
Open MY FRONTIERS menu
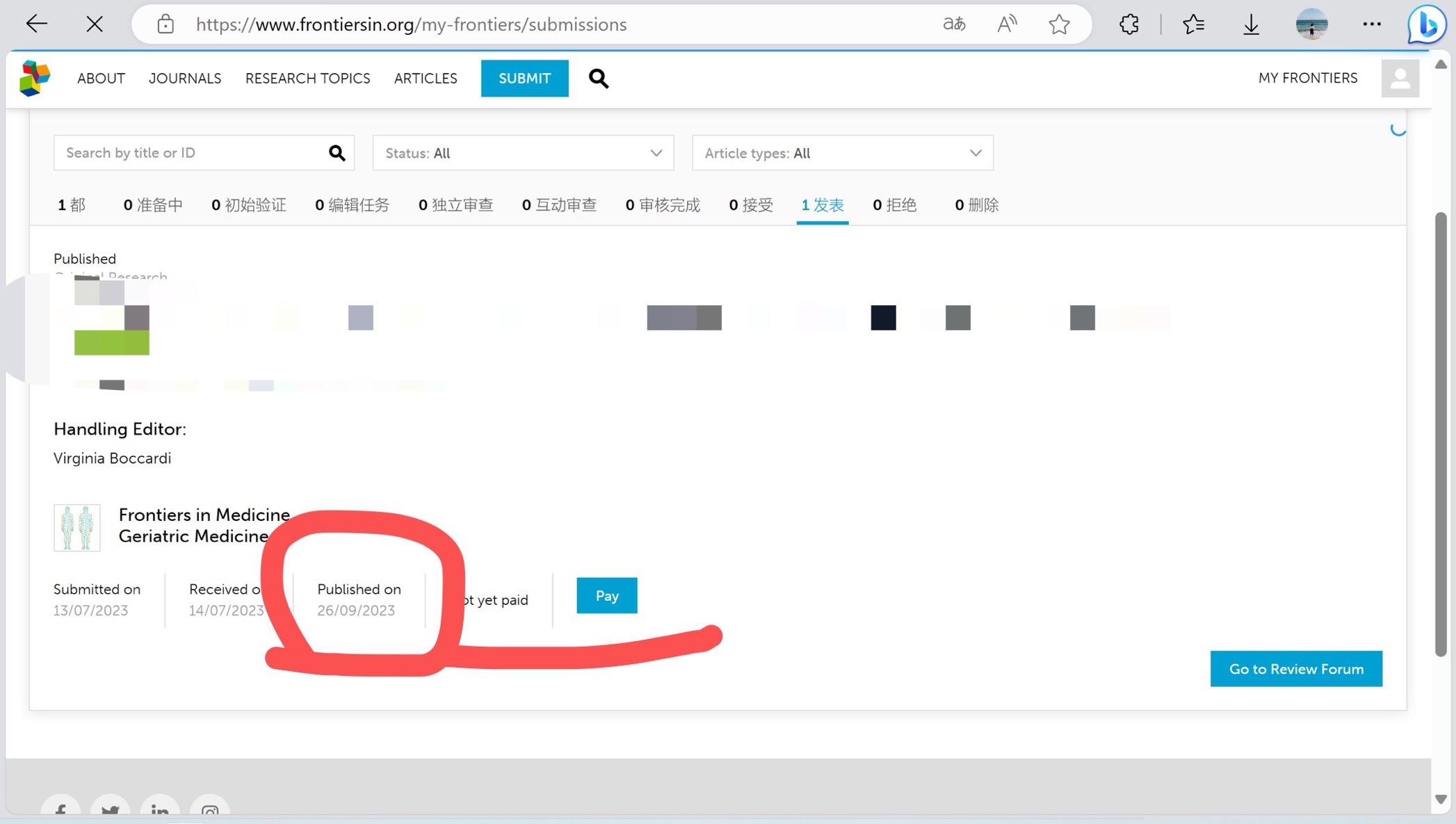click(1307, 79)
